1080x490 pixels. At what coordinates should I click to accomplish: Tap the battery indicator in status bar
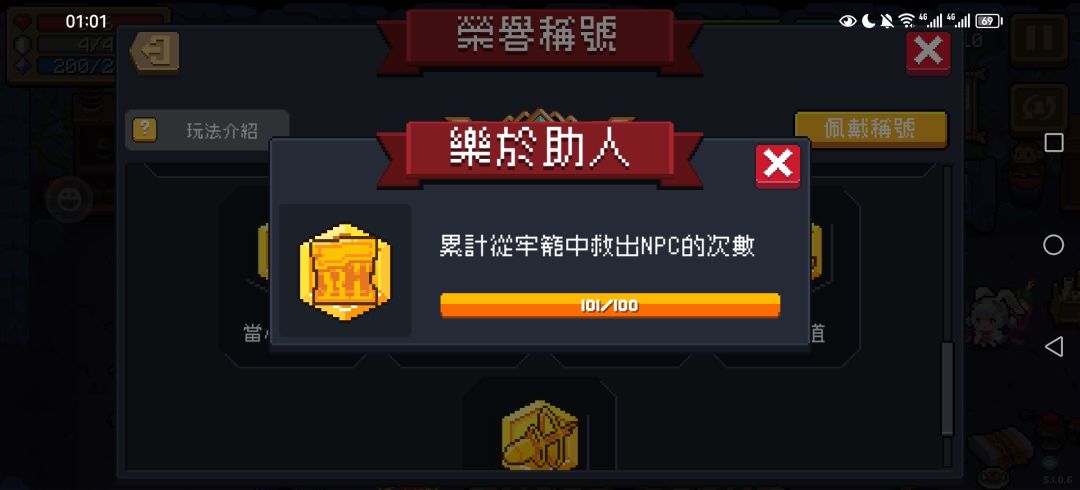(989, 21)
